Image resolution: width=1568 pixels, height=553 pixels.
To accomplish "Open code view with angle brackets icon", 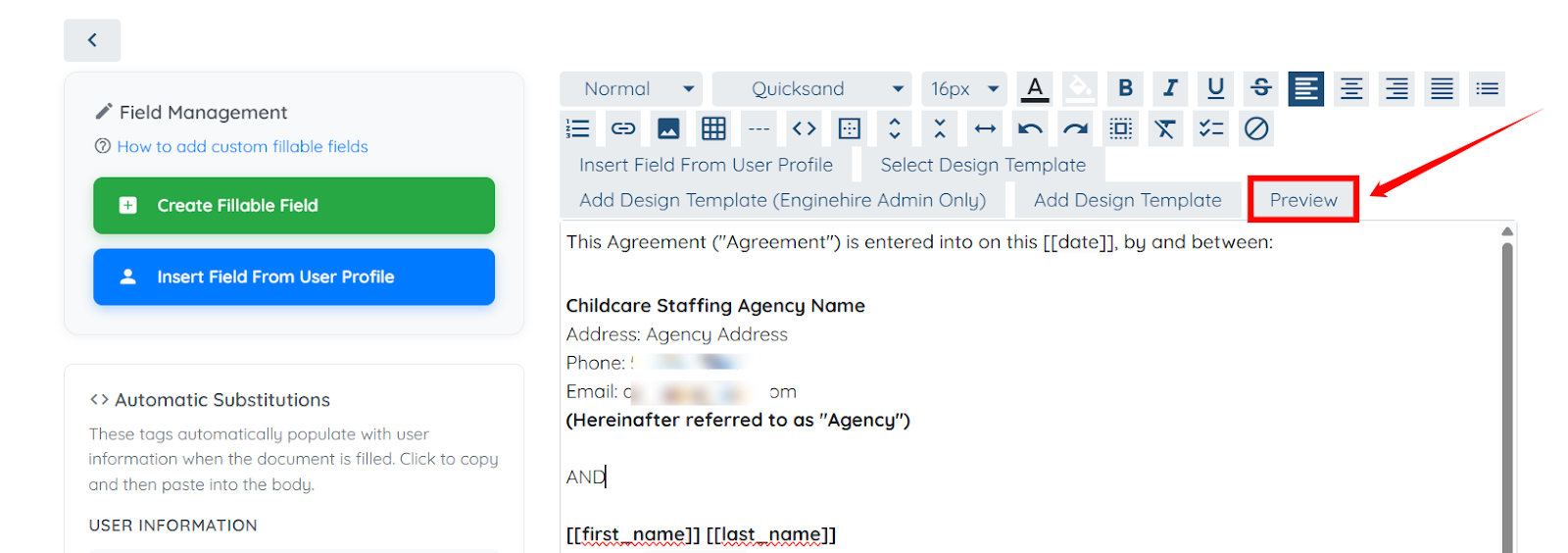I will tap(804, 128).
